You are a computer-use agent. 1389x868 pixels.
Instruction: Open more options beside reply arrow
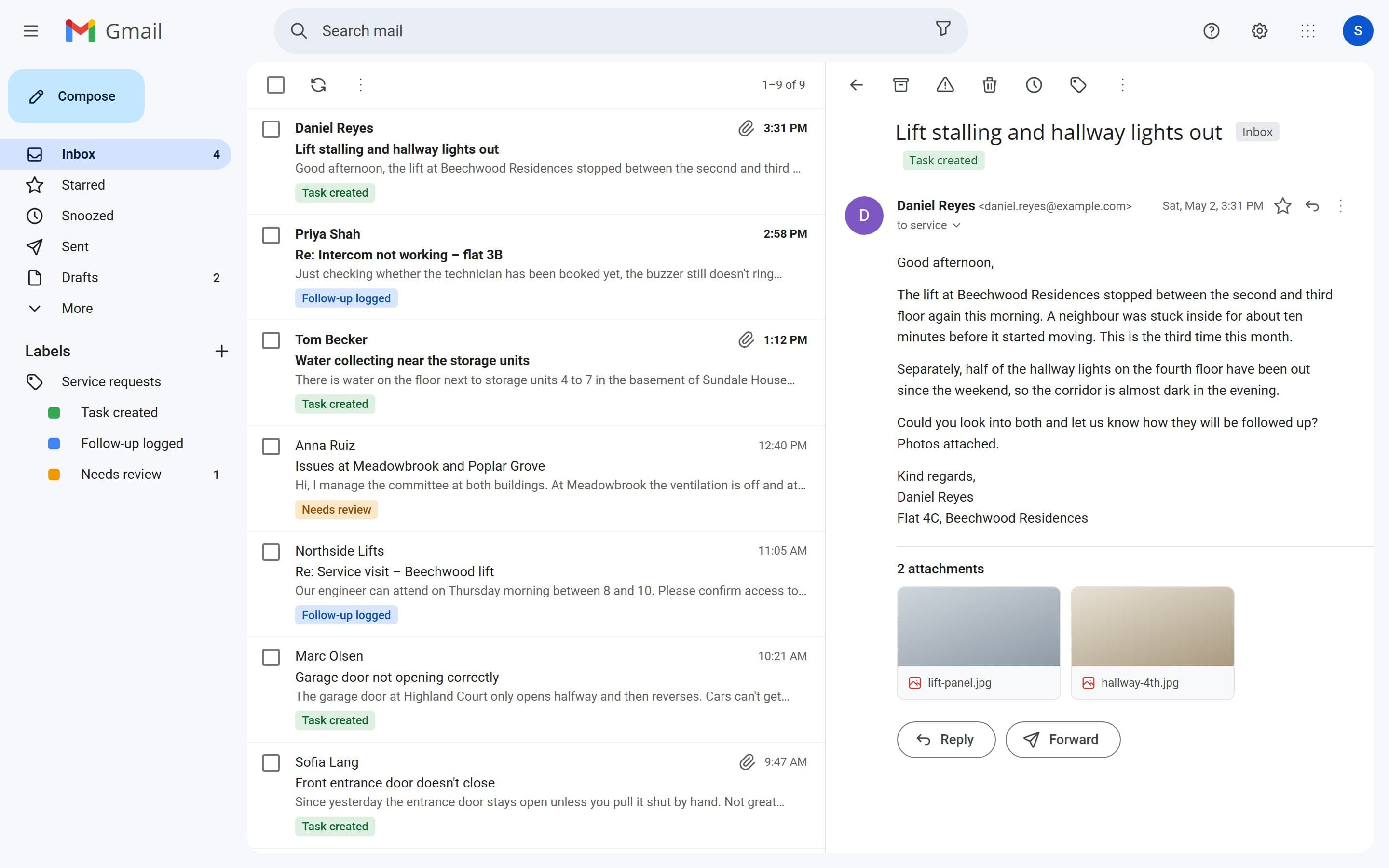(x=1341, y=206)
